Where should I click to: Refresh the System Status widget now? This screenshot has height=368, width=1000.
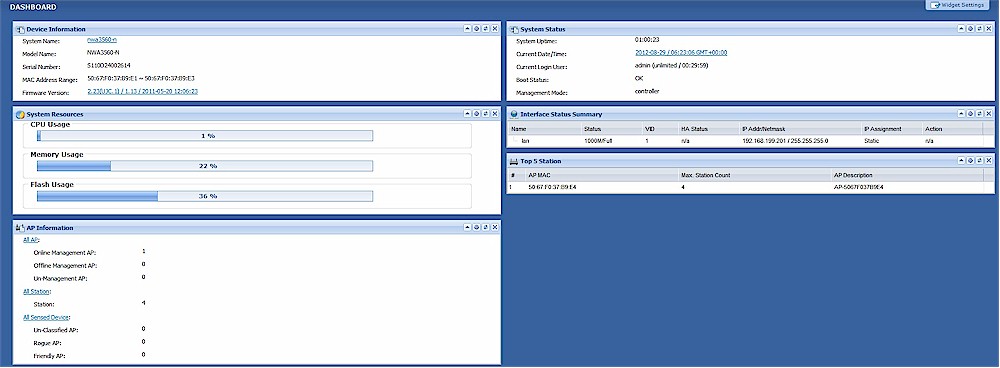point(979,29)
